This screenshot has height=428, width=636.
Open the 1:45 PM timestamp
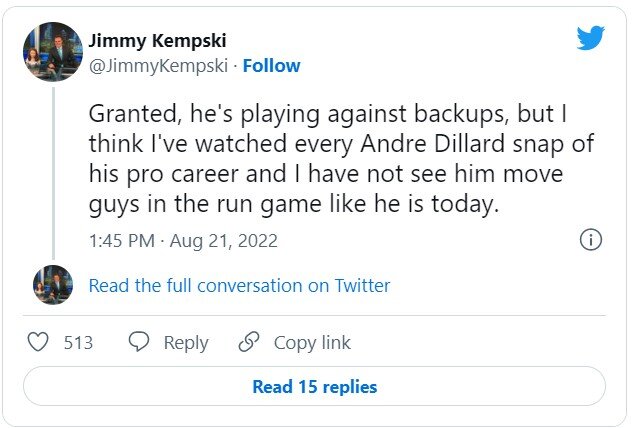click(120, 241)
